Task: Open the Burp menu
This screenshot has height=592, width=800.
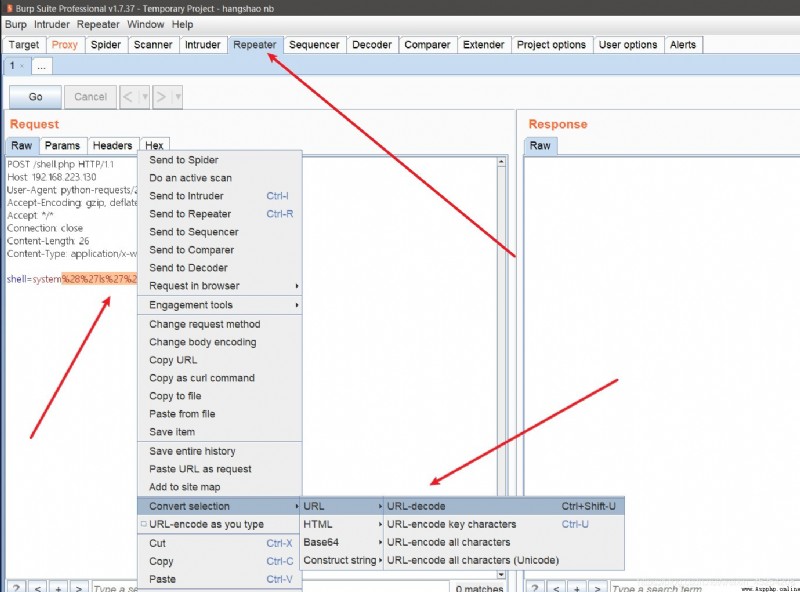Action: click(16, 24)
